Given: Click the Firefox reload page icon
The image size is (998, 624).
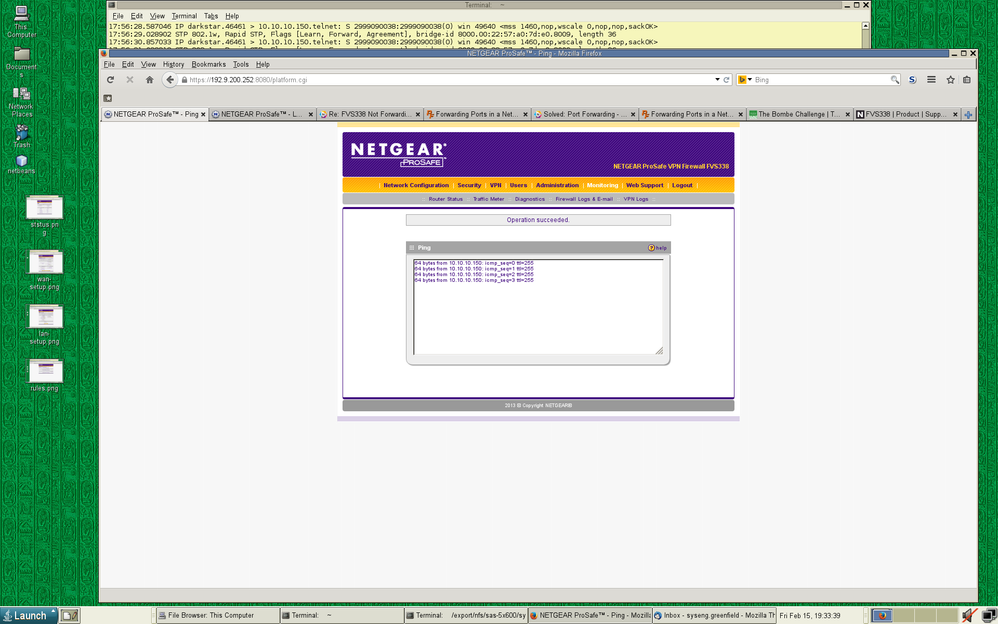Looking at the screenshot, I should (111, 79).
